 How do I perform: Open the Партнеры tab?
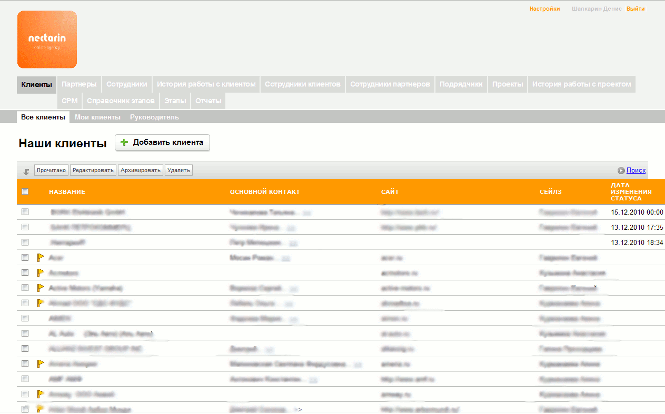click(78, 84)
